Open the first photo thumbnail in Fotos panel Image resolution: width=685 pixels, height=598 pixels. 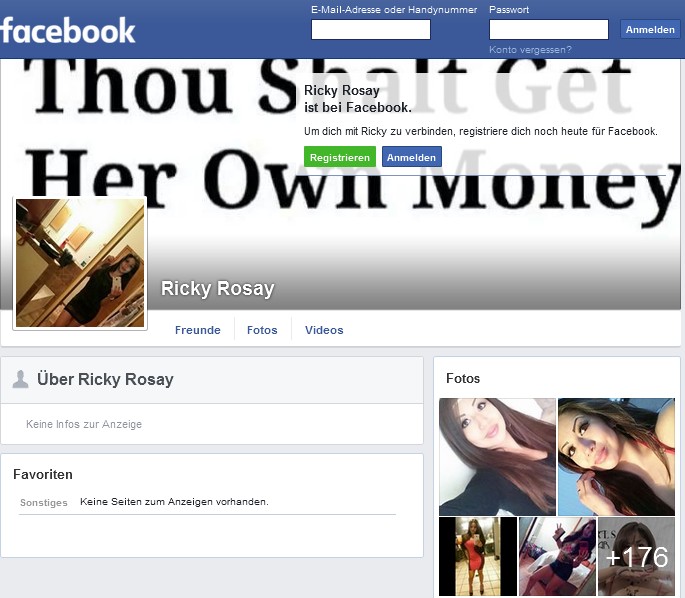(x=496, y=456)
